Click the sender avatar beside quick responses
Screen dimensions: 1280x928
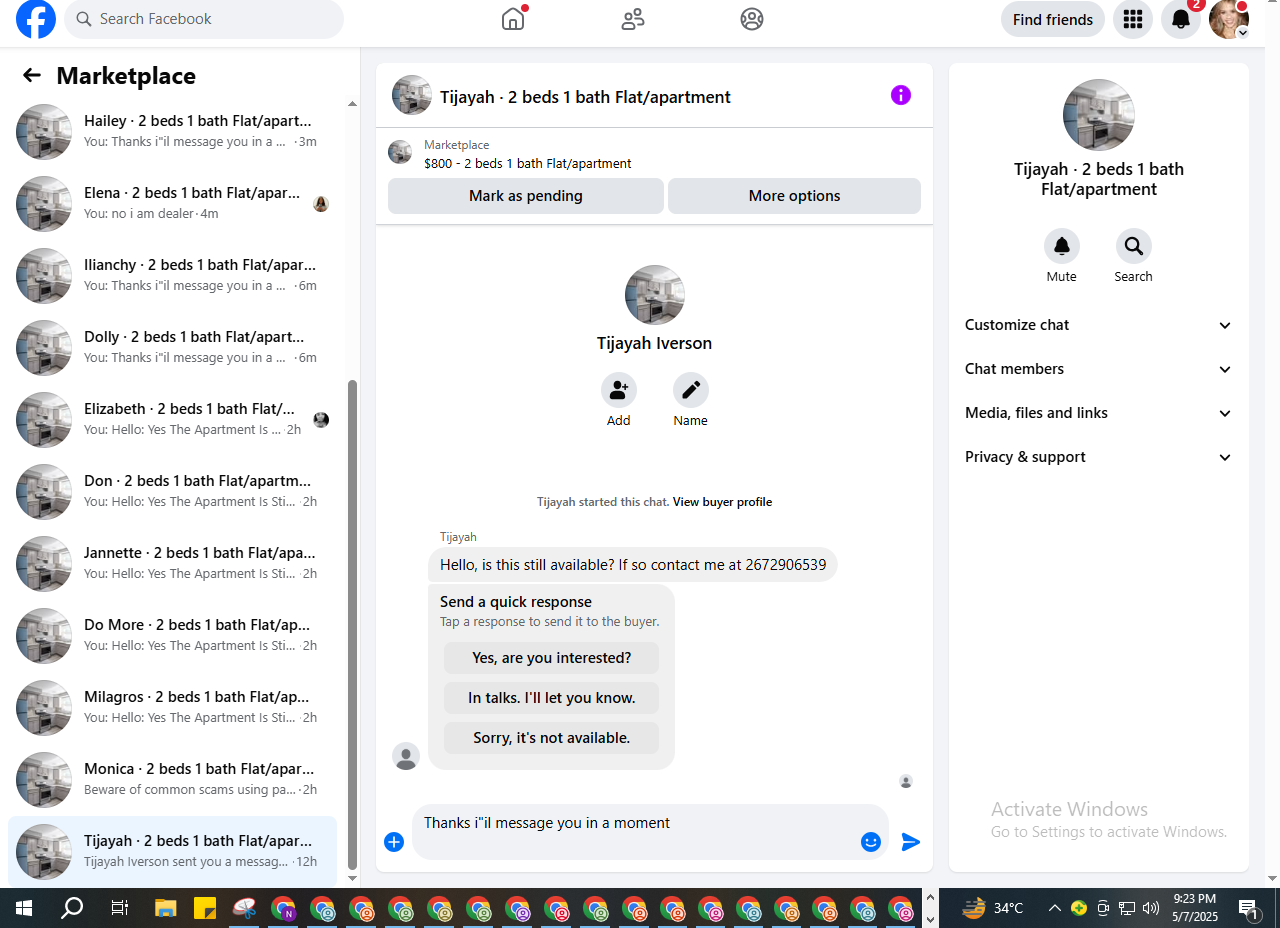click(406, 756)
